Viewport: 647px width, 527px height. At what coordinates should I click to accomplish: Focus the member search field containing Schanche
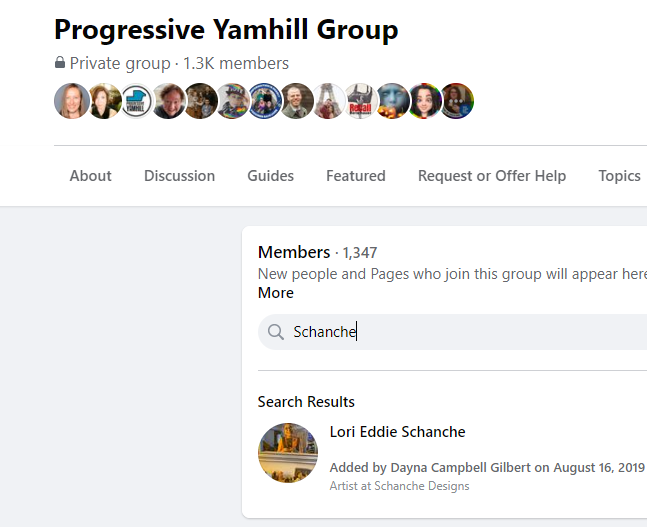coord(452,332)
